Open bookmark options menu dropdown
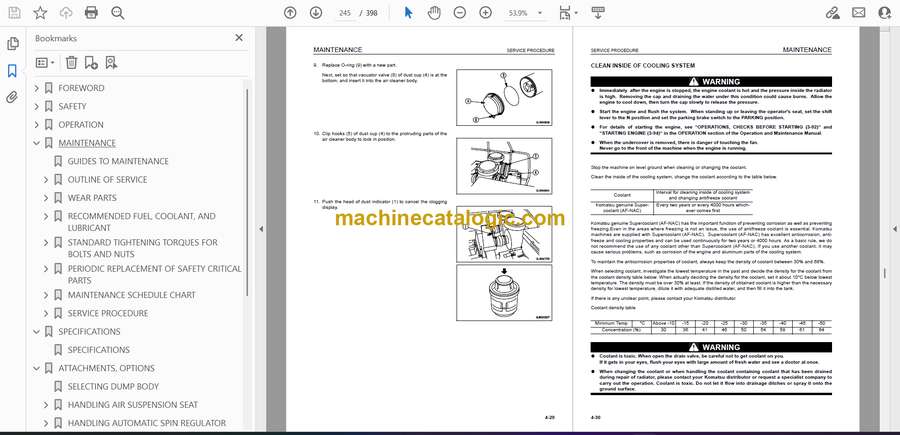Image resolution: width=900 pixels, height=435 pixels. coord(45,63)
